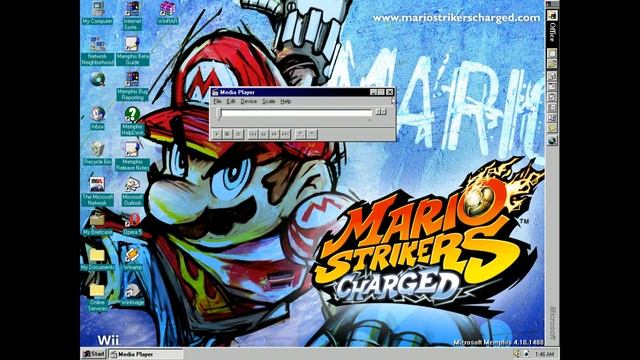The image size is (640, 360).
Task: Open the Online Services folder
Action: point(98,297)
